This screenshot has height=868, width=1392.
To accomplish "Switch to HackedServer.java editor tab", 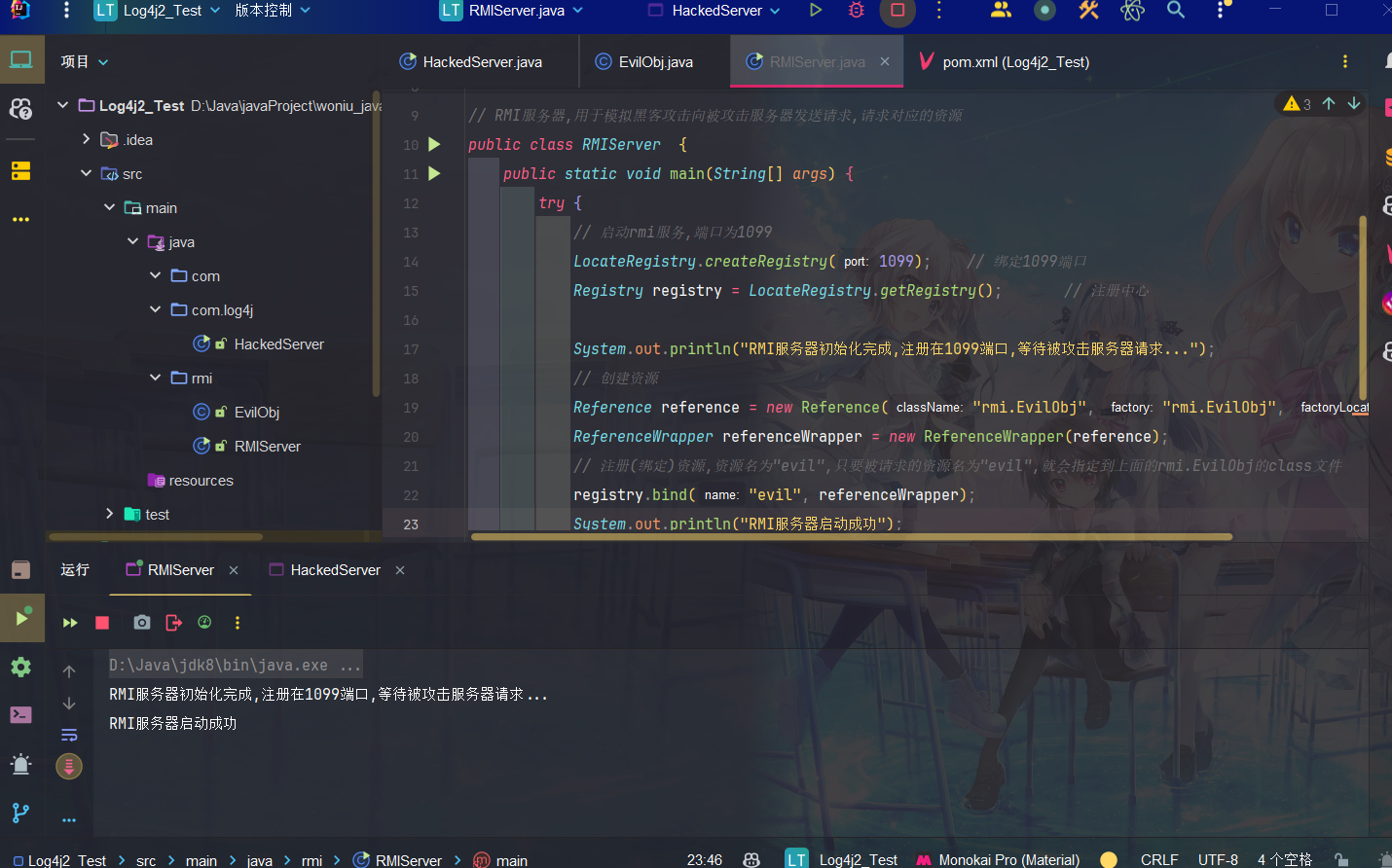I will [x=471, y=61].
